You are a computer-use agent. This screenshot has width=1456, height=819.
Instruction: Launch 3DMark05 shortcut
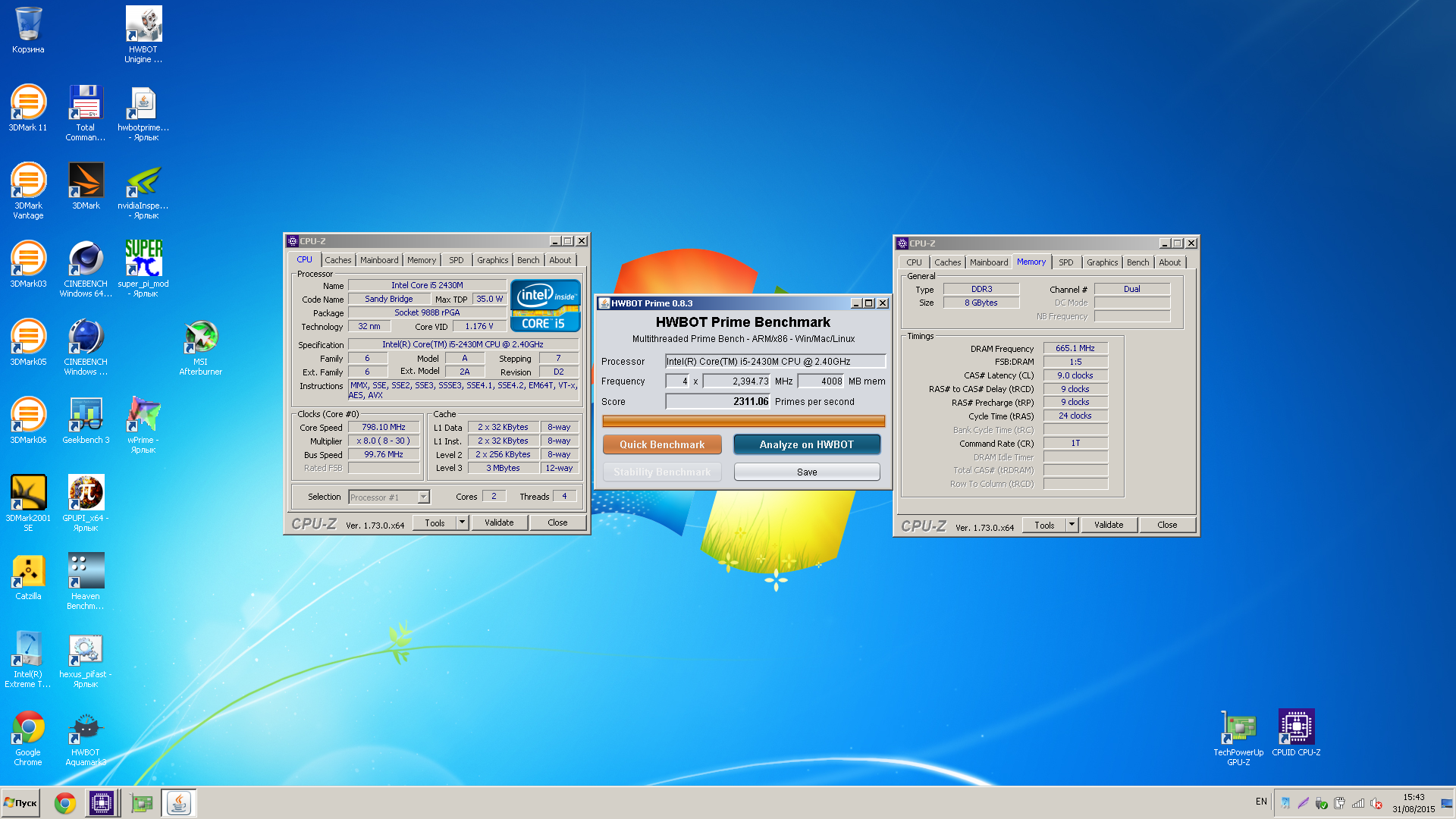pyautogui.click(x=28, y=343)
